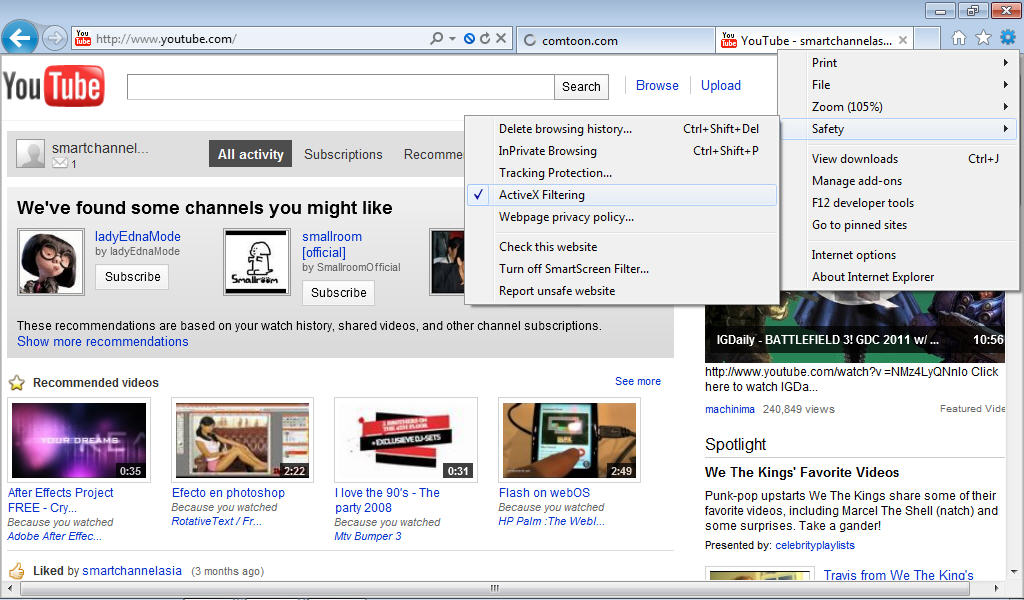The width and height of the screenshot is (1024, 600).
Task: Click the horizontal scrollbar thumb
Action: [x=494, y=588]
